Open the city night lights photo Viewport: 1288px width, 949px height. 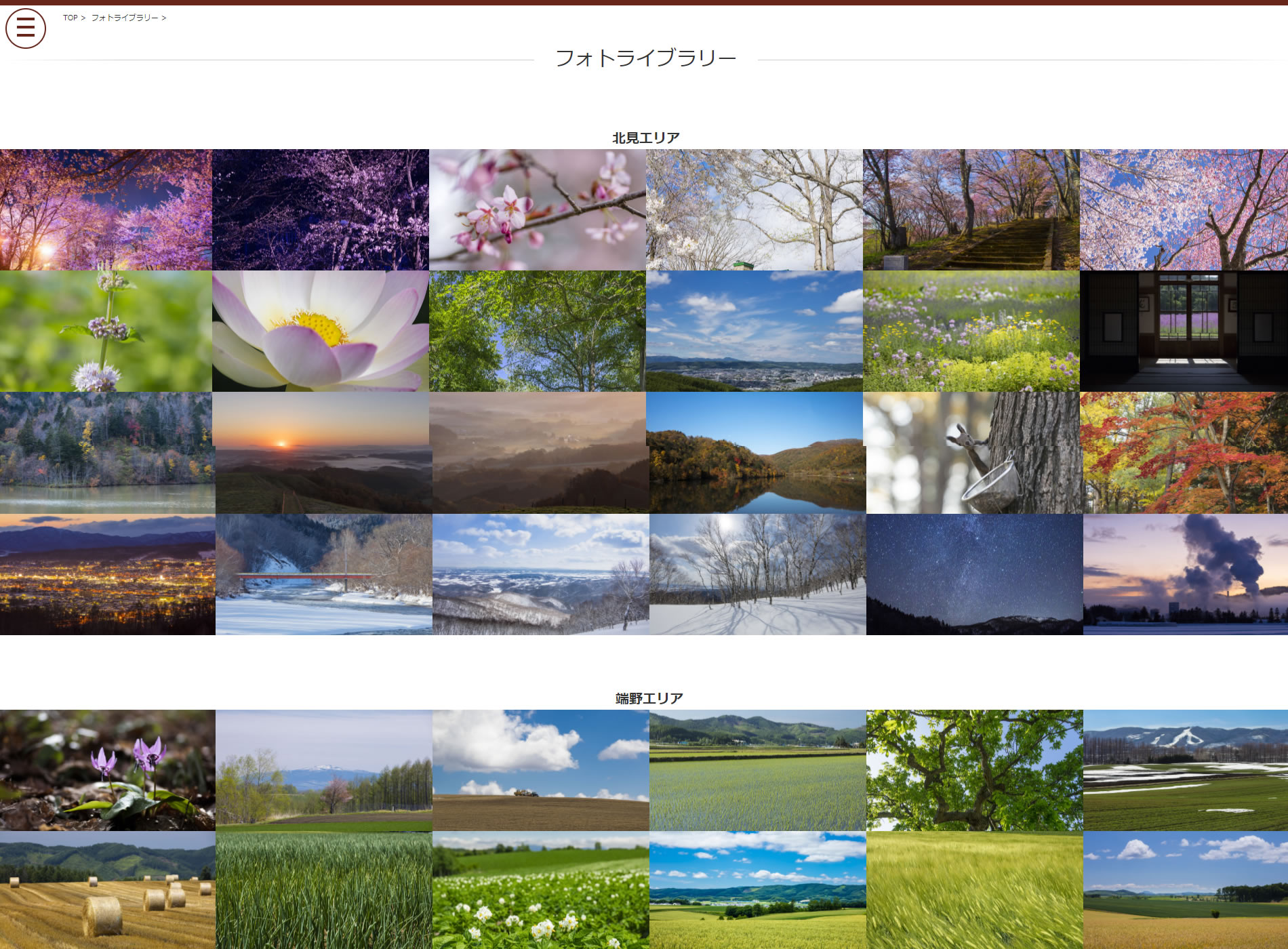pyautogui.click(x=107, y=574)
